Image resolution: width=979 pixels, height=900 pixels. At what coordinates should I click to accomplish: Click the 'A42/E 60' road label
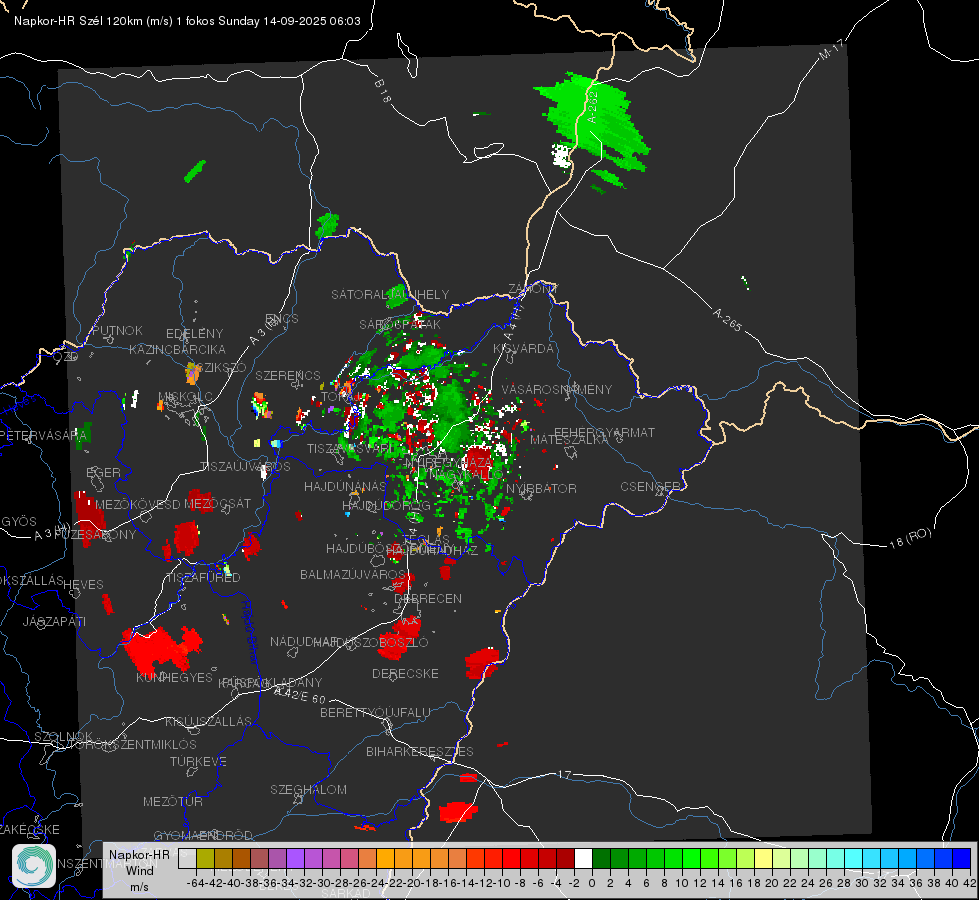coord(300,695)
